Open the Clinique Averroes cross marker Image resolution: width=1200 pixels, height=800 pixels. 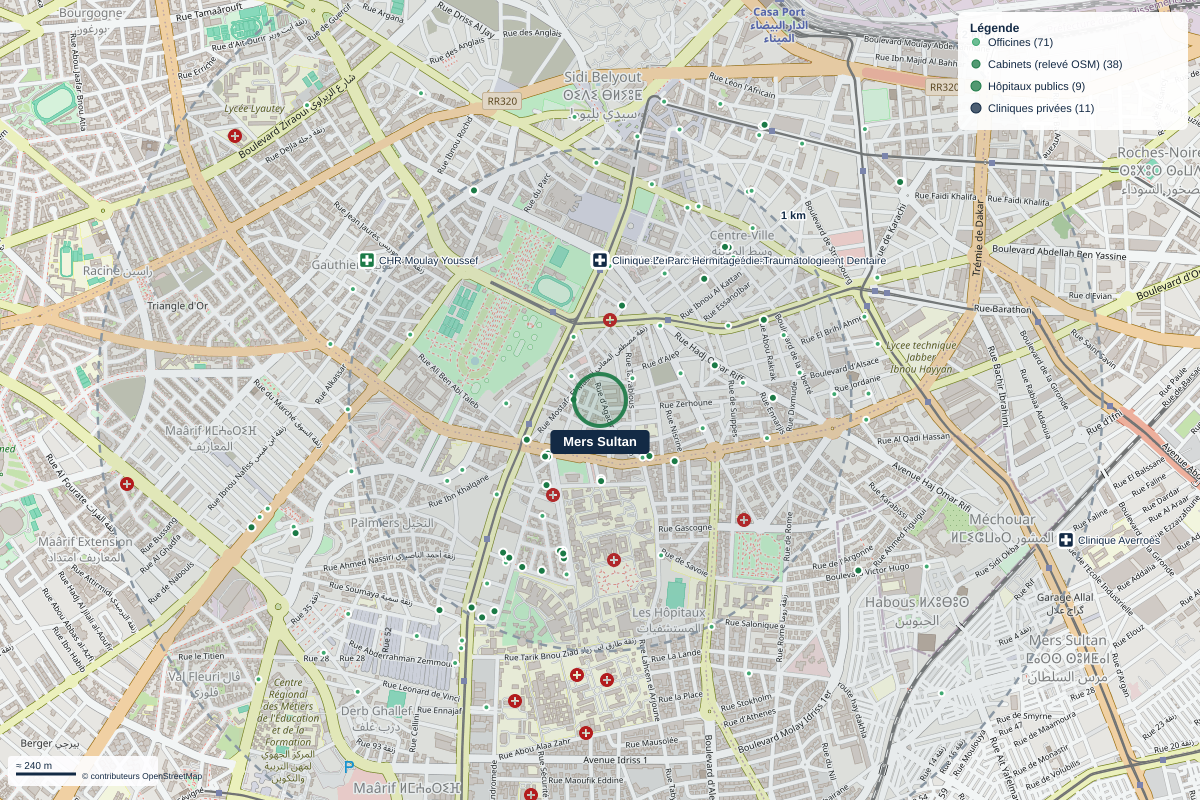click(1066, 540)
